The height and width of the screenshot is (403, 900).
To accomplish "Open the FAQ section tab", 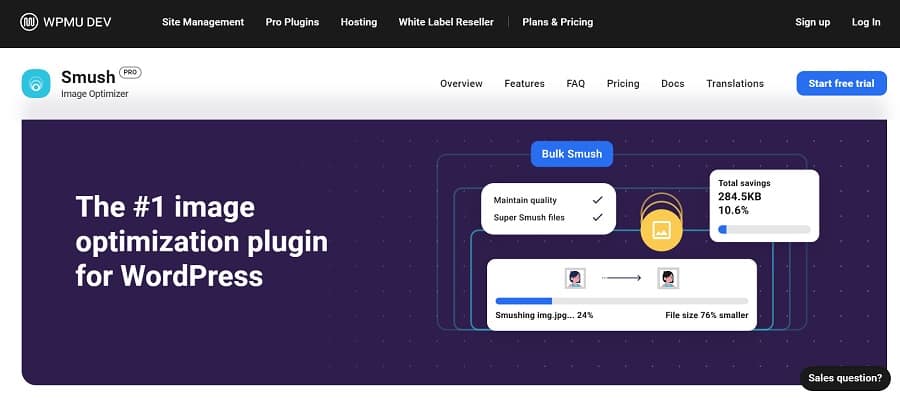I will [576, 84].
